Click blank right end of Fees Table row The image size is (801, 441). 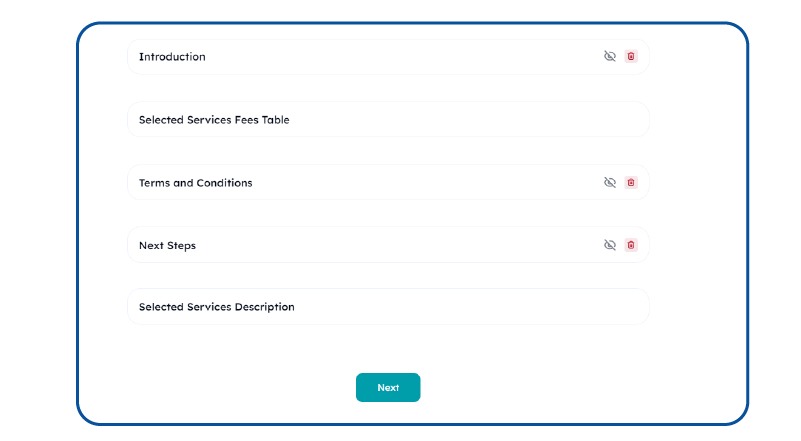[620, 120]
